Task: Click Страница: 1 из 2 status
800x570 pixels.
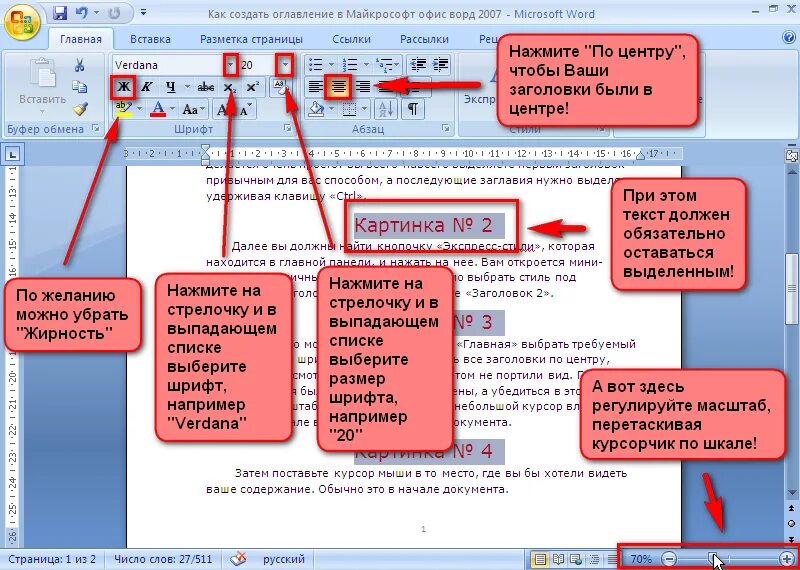Action: coord(52,559)
